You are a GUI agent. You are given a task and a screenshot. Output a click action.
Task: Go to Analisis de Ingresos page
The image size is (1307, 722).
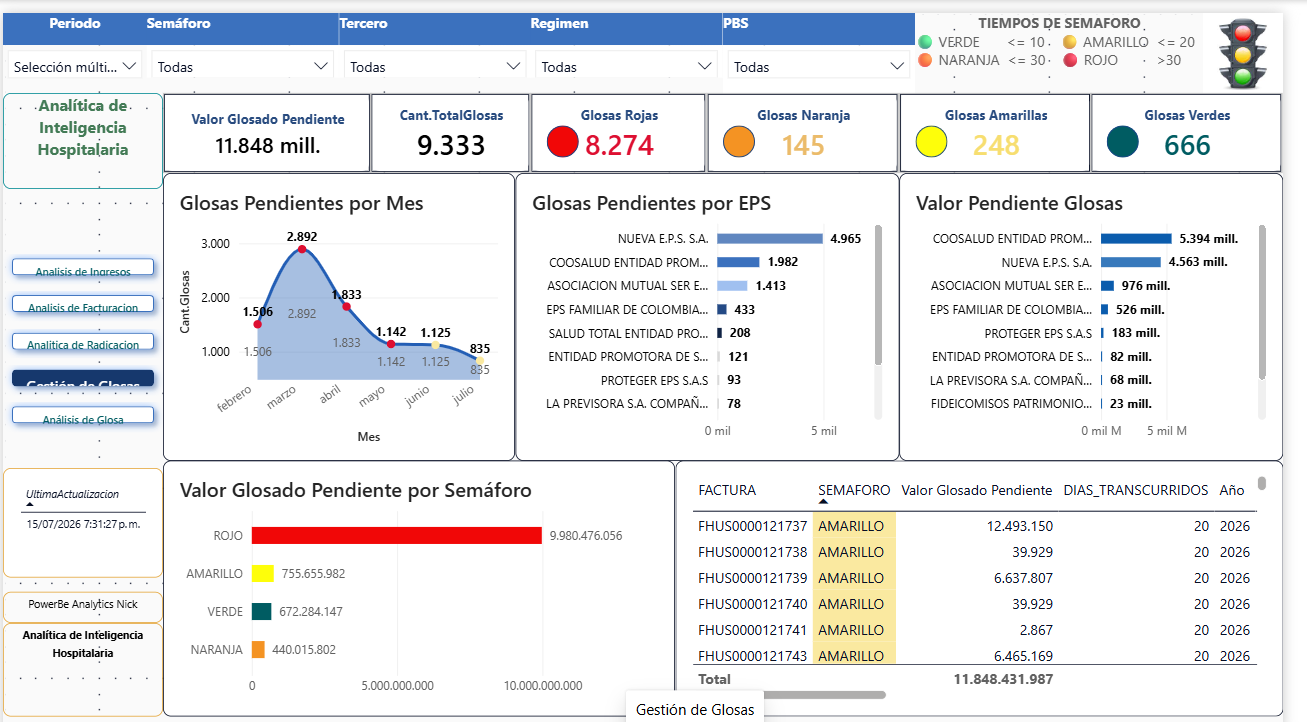(83, 268)
